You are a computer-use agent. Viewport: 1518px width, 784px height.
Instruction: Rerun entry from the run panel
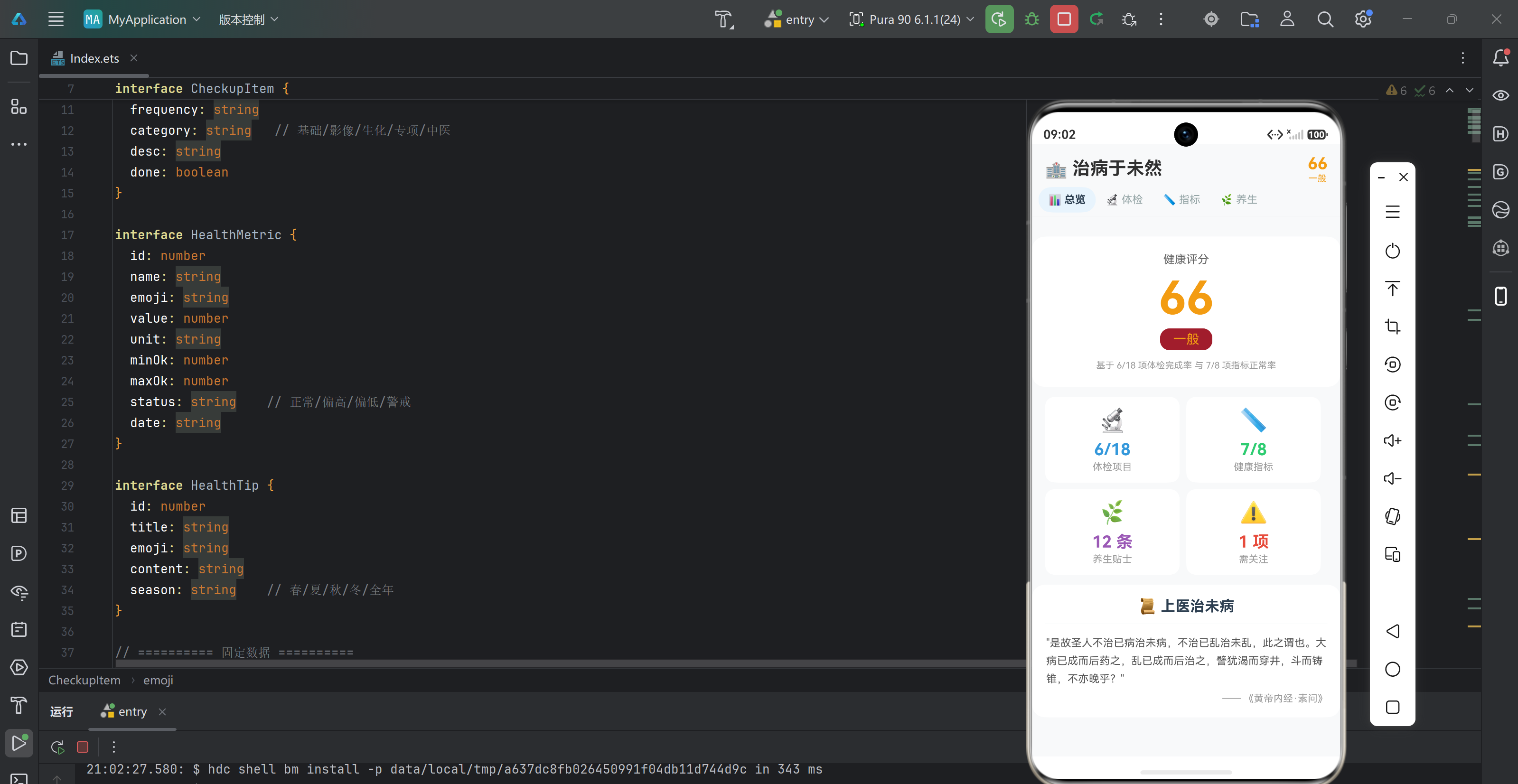[57, 747]
